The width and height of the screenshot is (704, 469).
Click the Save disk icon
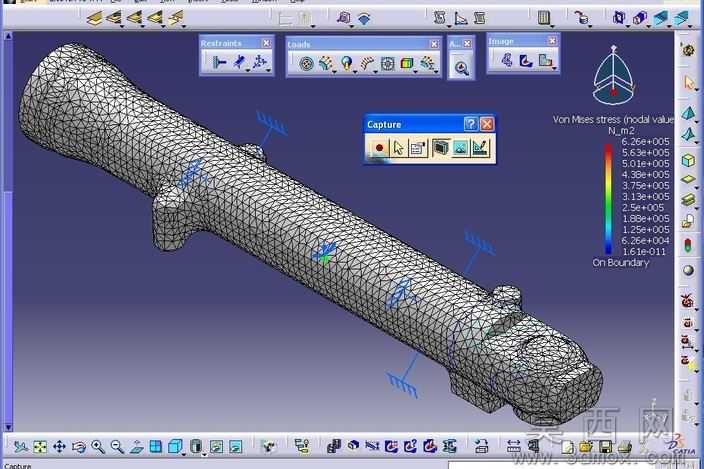pos(605,447)
